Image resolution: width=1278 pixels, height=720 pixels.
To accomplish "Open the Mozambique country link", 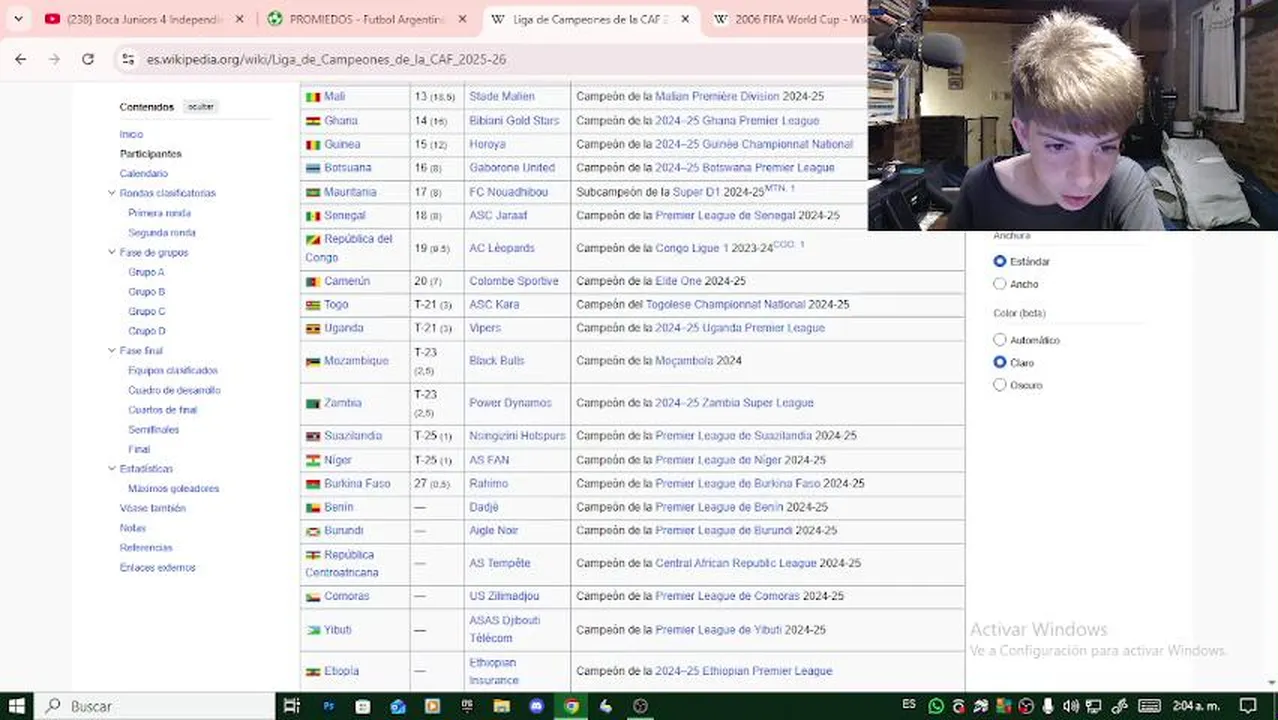I will [356, 361].
